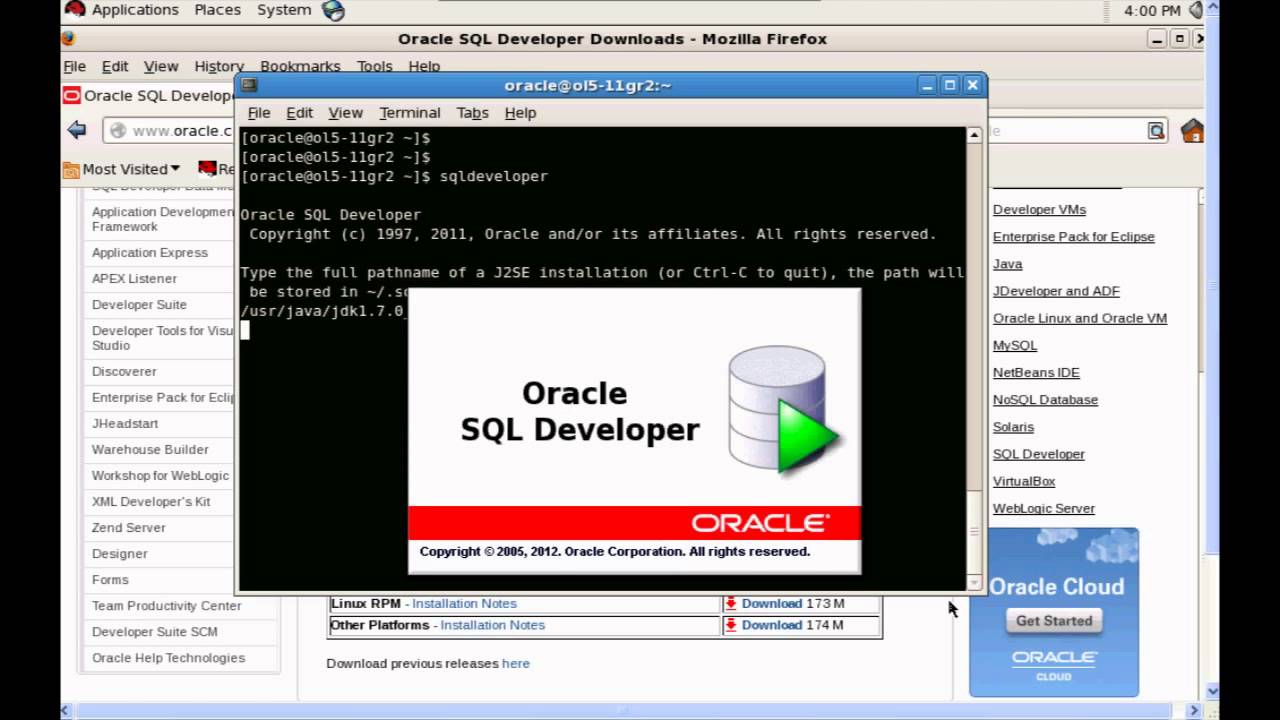Open the Oracle Linux and Oracle VM link
The width and height of the screenshot is (1280, 720).
(1080, 318)
